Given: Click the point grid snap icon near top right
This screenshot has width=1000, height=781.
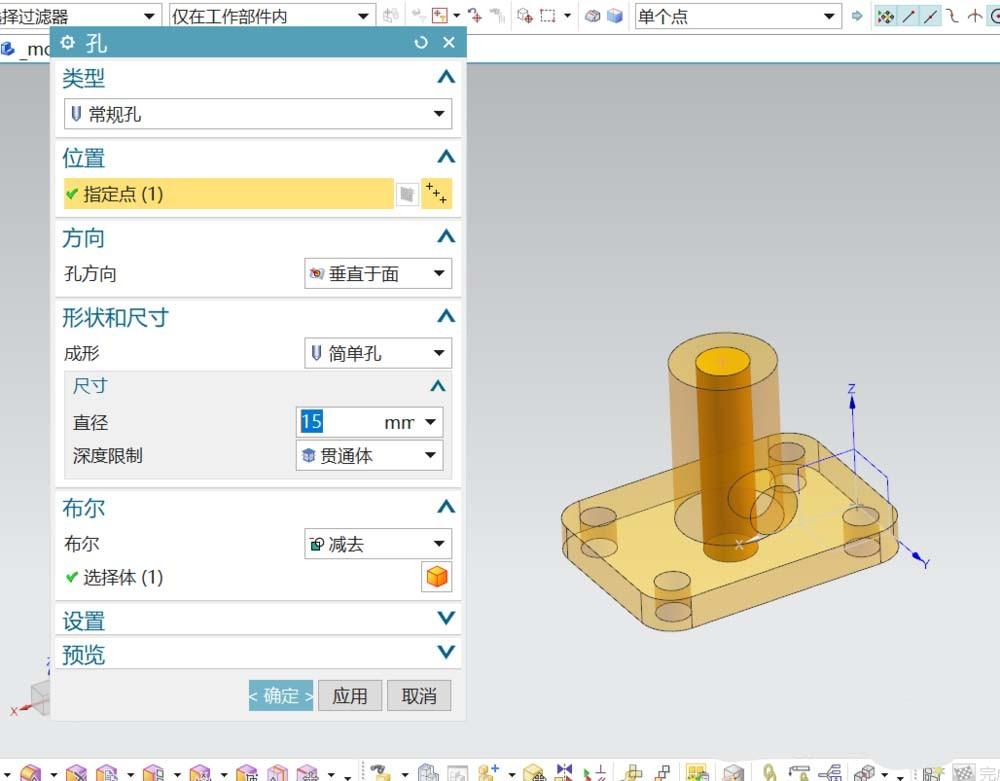Looking at the screenshot, I should [x=887, y=15].
